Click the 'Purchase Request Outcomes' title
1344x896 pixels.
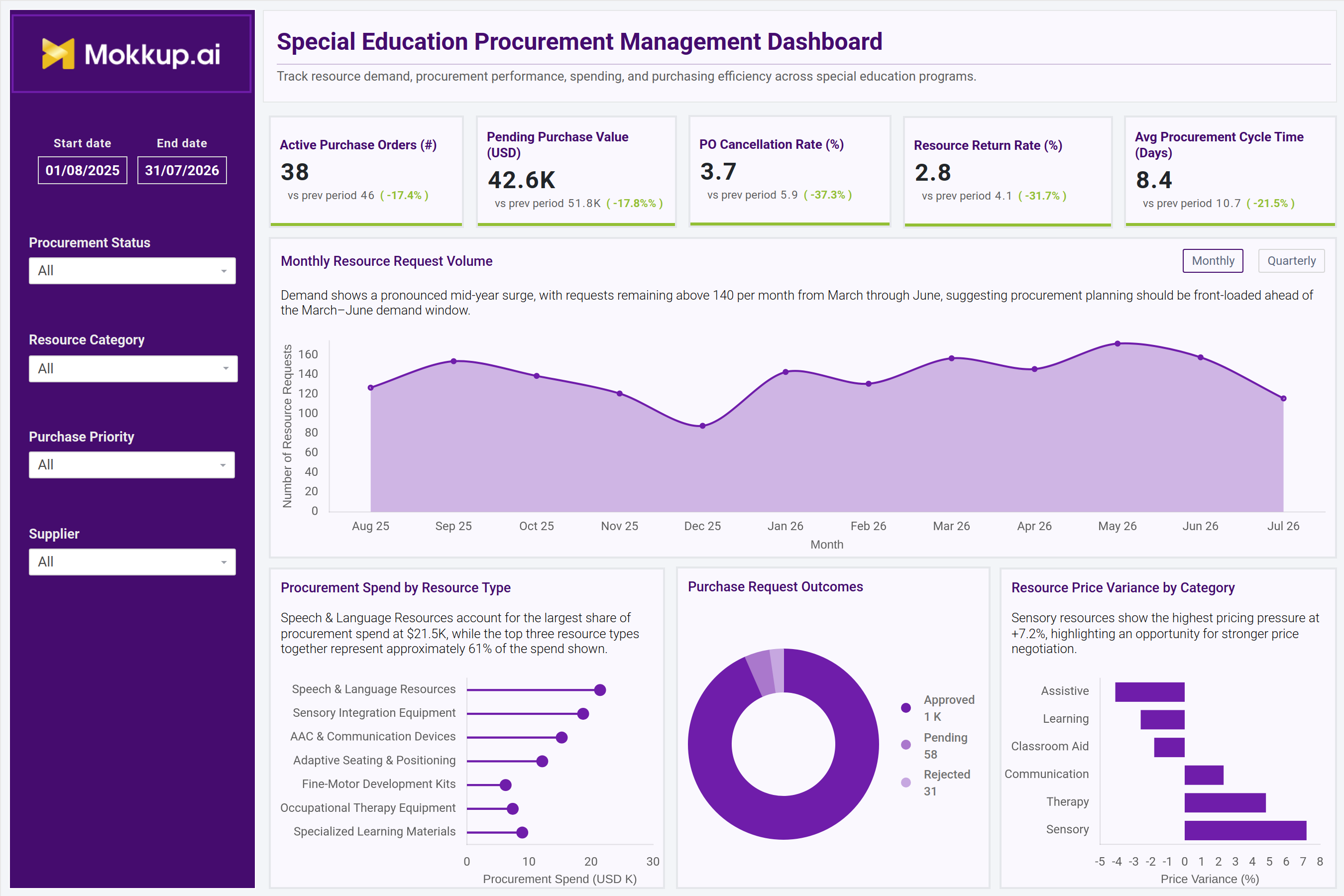coord(775,587)
